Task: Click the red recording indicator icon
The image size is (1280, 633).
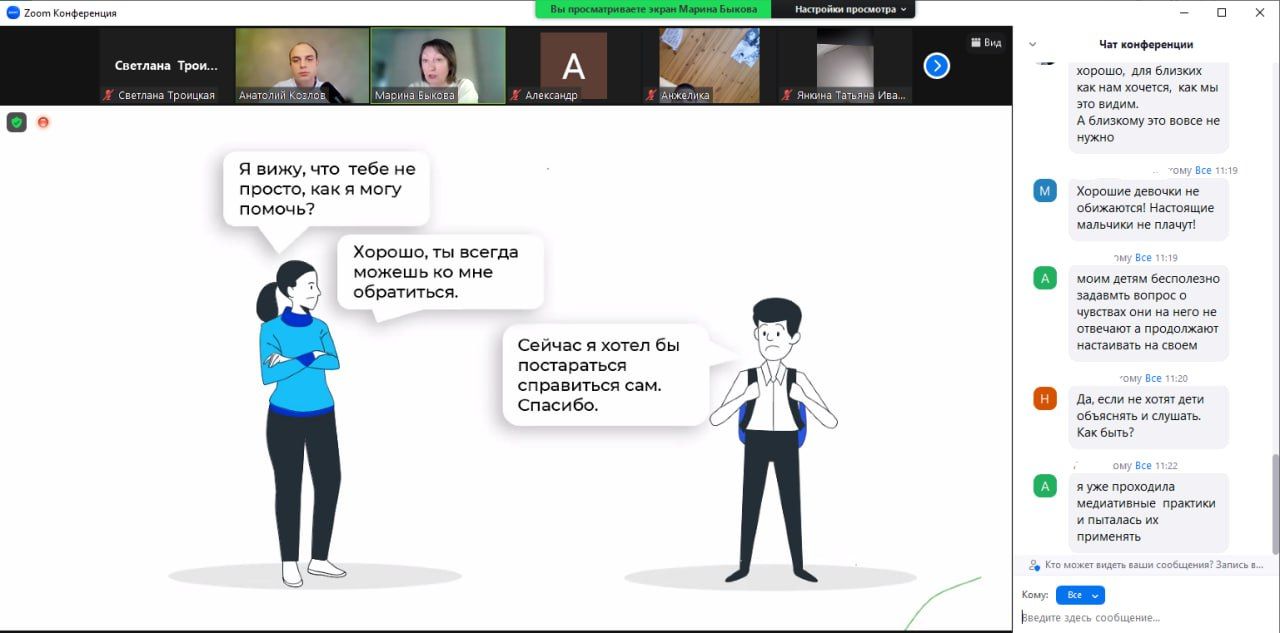Action: 43,122
